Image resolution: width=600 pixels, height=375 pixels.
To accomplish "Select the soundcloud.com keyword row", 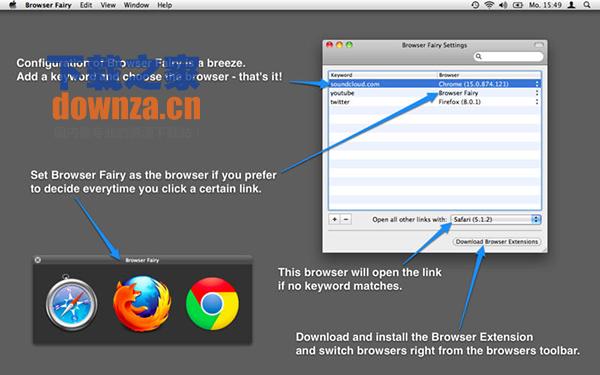I will pos(435,84).
